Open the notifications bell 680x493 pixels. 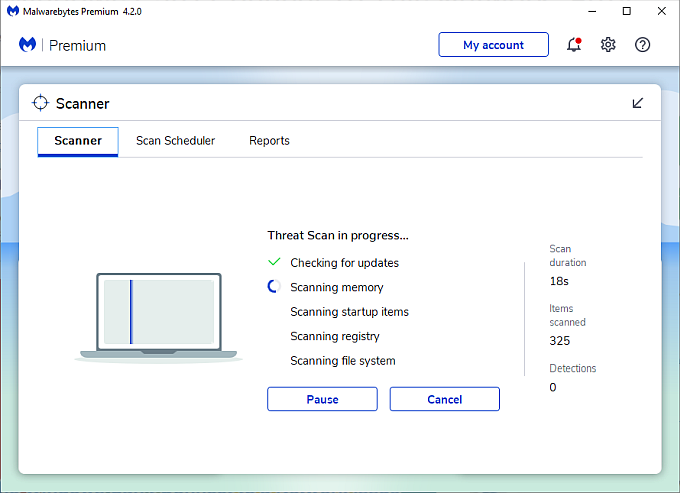tap(574, 45)
